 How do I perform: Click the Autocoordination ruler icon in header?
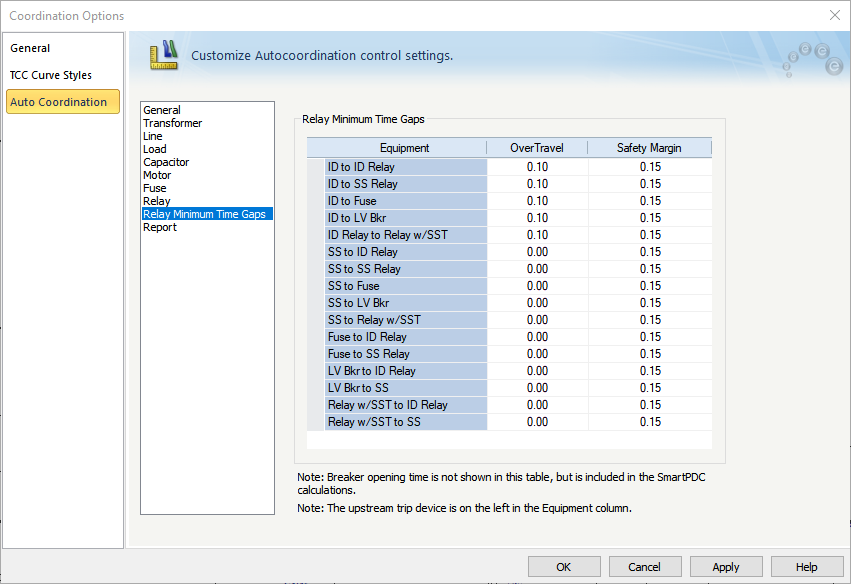tap(163, 54)
